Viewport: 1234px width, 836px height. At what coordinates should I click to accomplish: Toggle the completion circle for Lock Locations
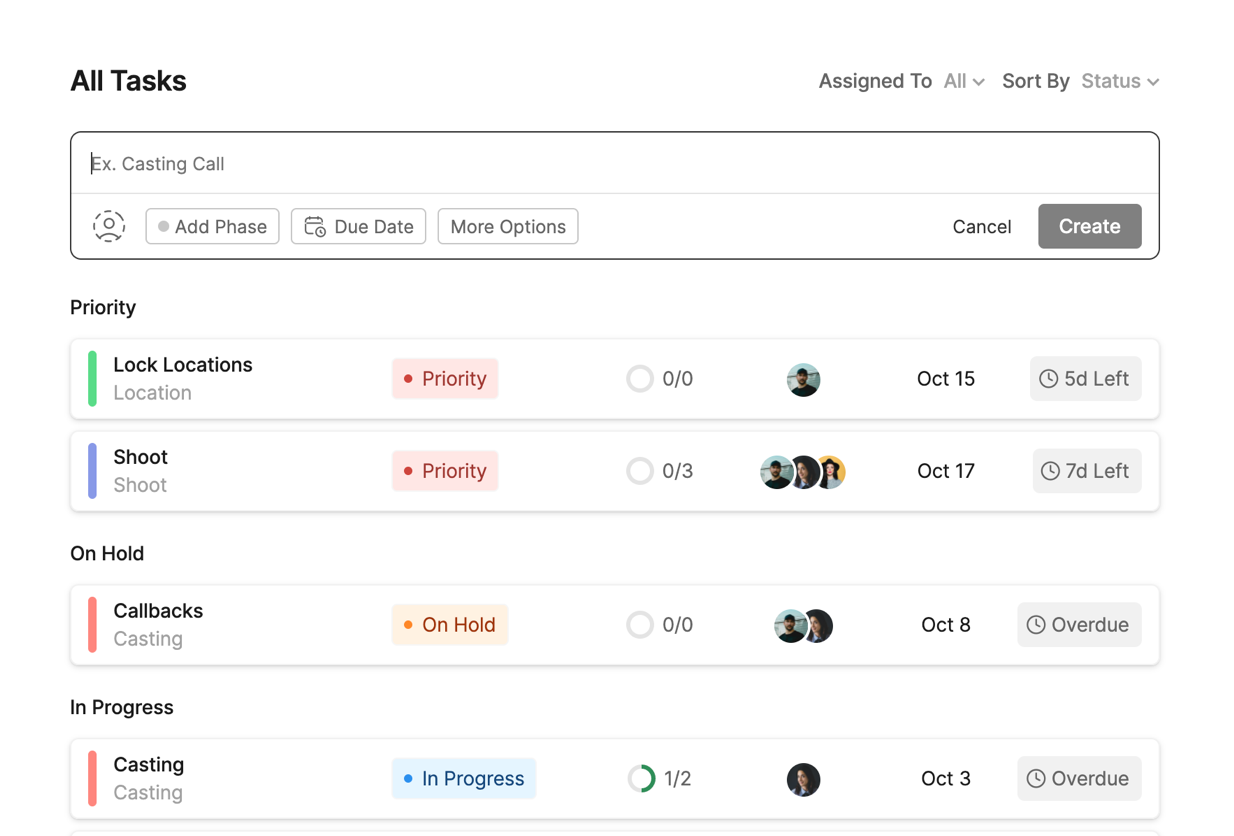[640, 379]
